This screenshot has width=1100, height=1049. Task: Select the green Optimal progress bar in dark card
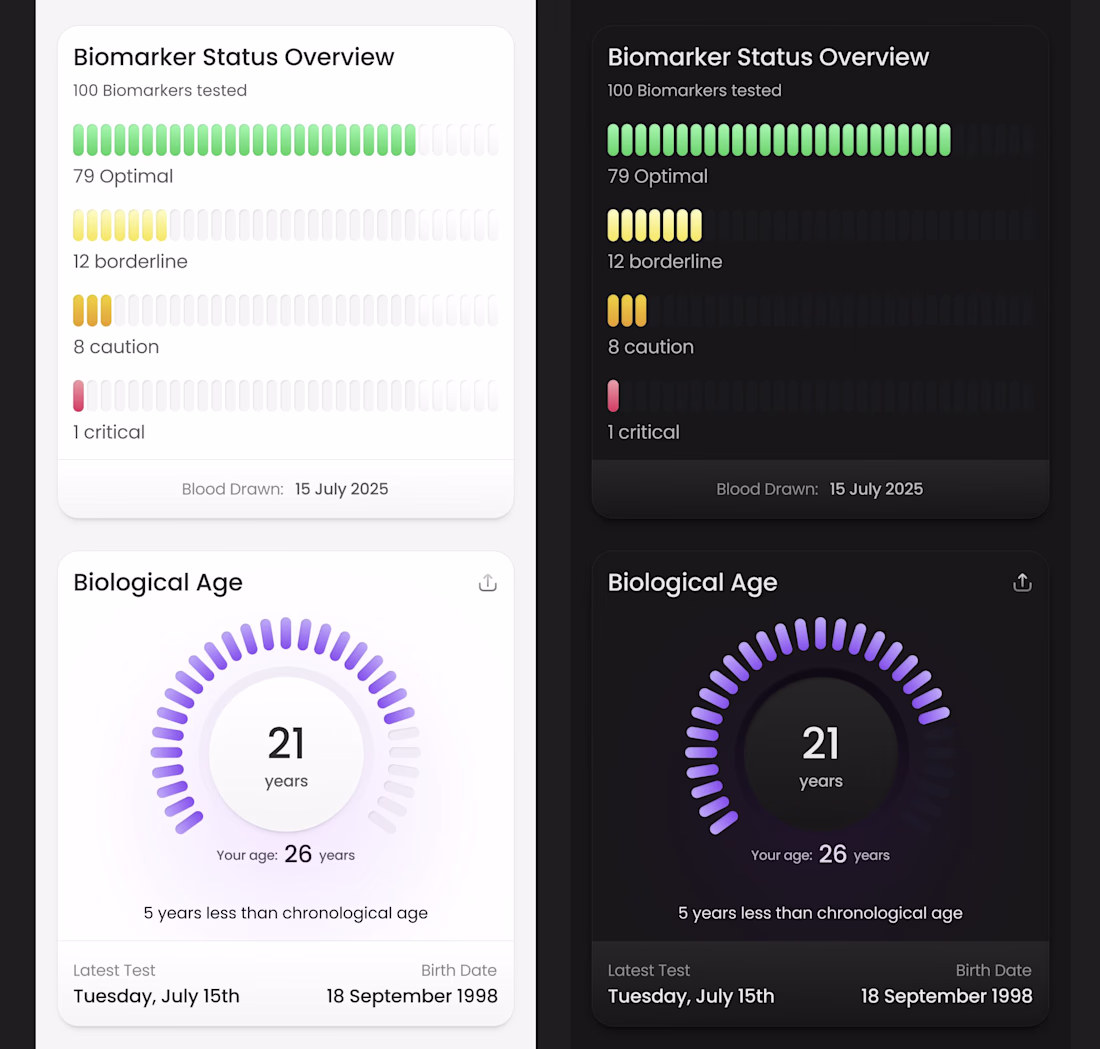pos(779,140)
